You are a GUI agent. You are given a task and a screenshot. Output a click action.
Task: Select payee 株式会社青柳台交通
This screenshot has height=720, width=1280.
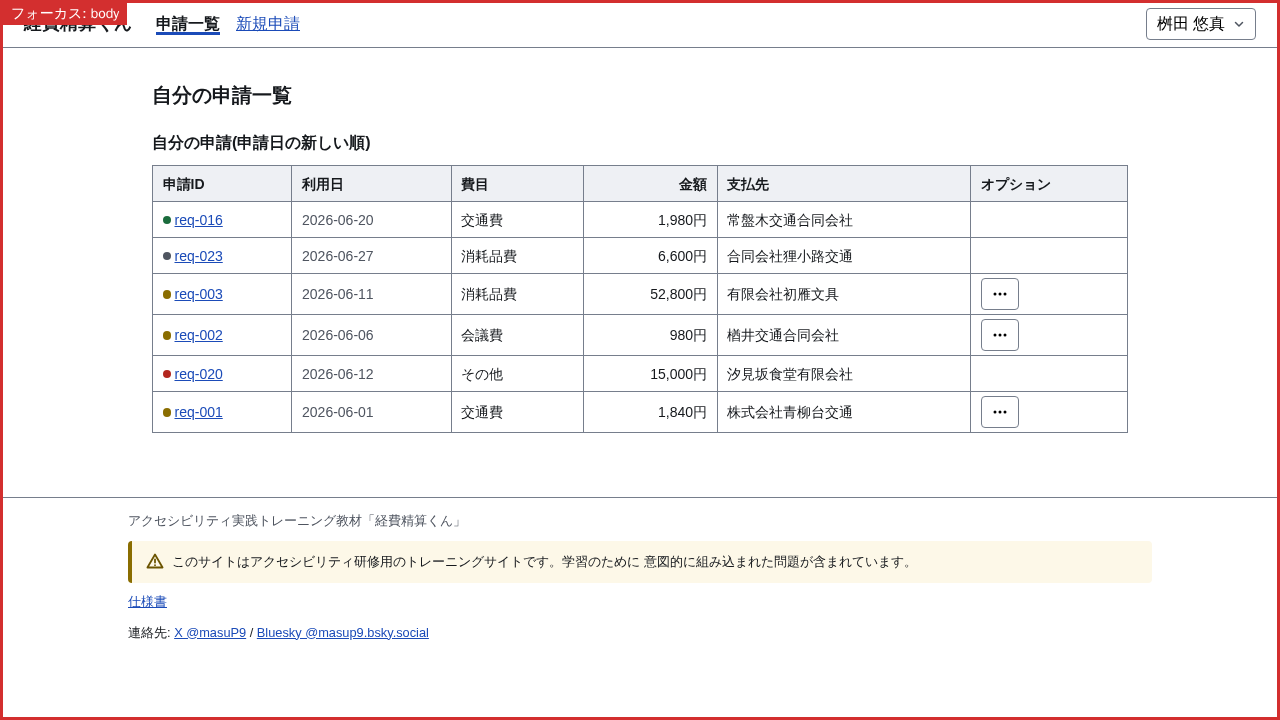click(x=844, y=412)
